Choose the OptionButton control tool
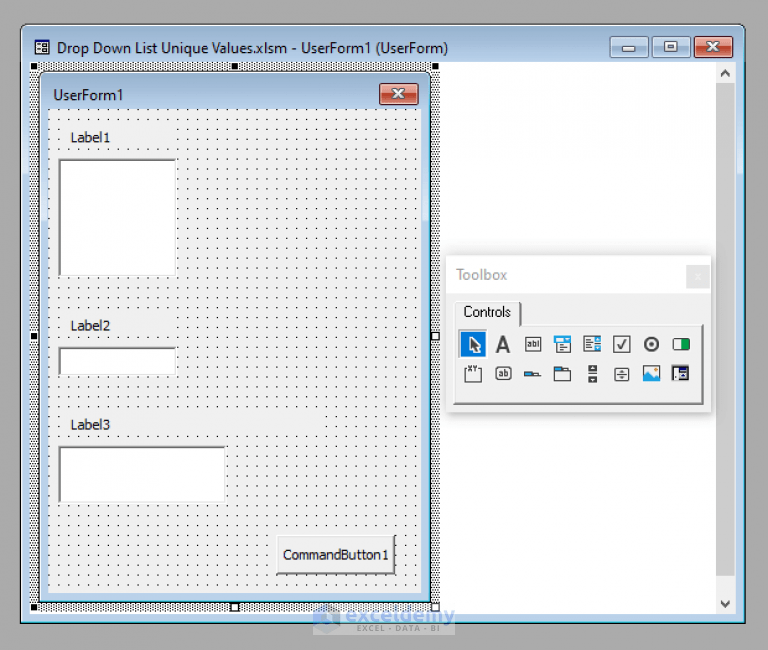Image resolution: width=768 pixels, height=650 pixels. click(651, 344)
